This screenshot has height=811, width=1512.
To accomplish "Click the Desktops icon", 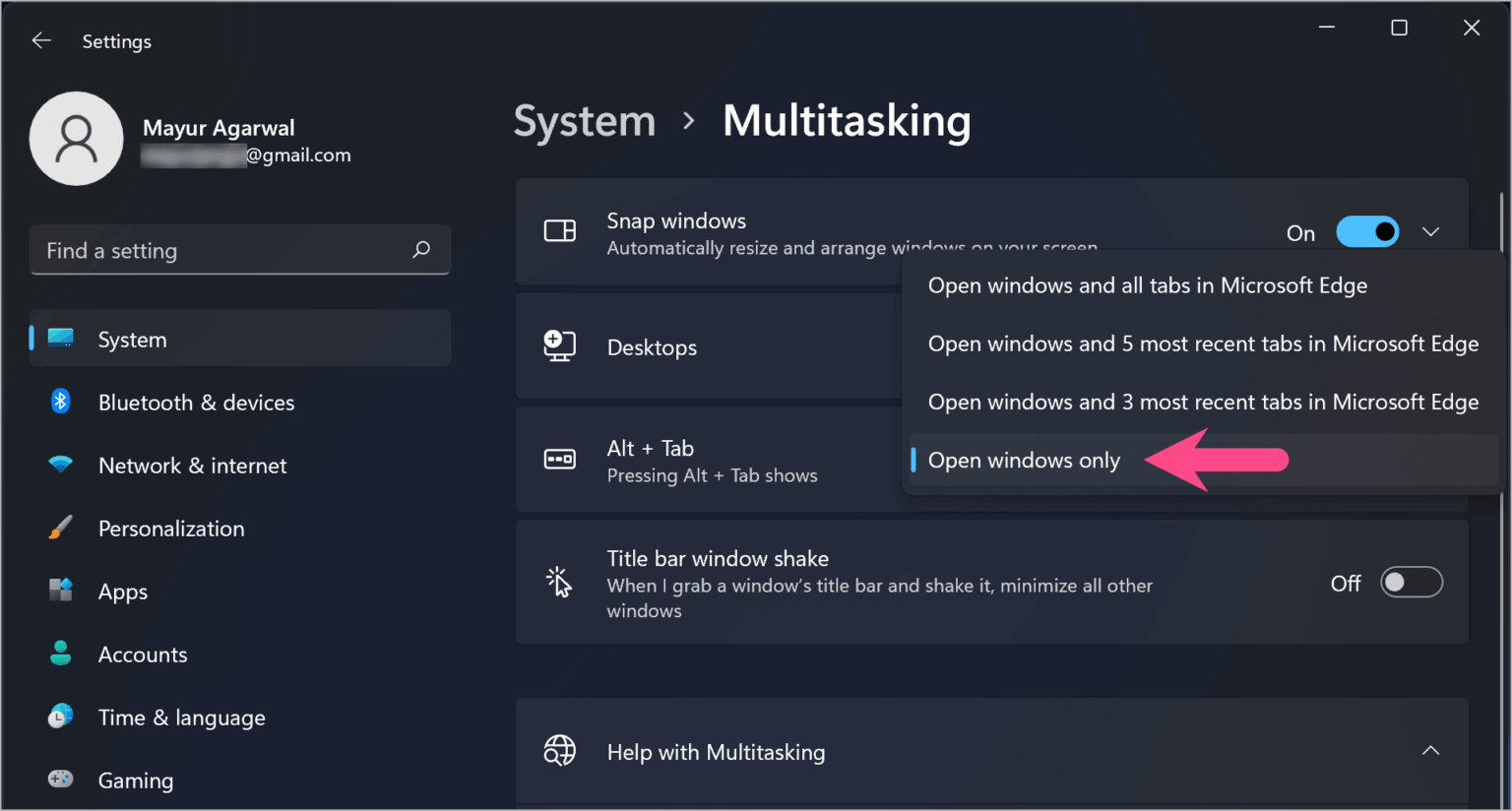I will point(559,345).
